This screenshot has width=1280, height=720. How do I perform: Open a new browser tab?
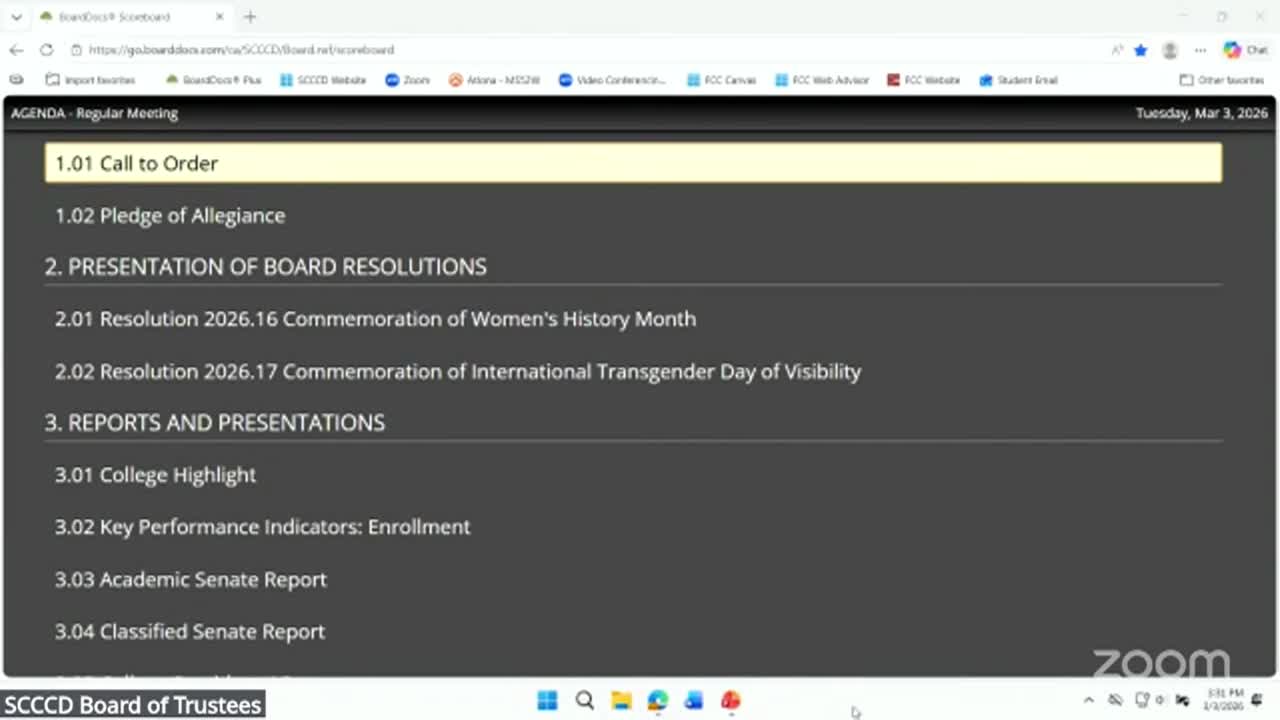click(250, 17)
